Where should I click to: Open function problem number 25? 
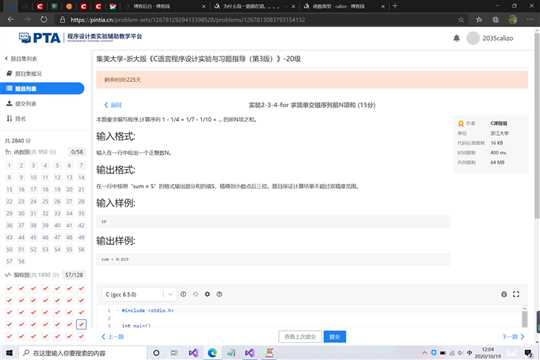45,202
